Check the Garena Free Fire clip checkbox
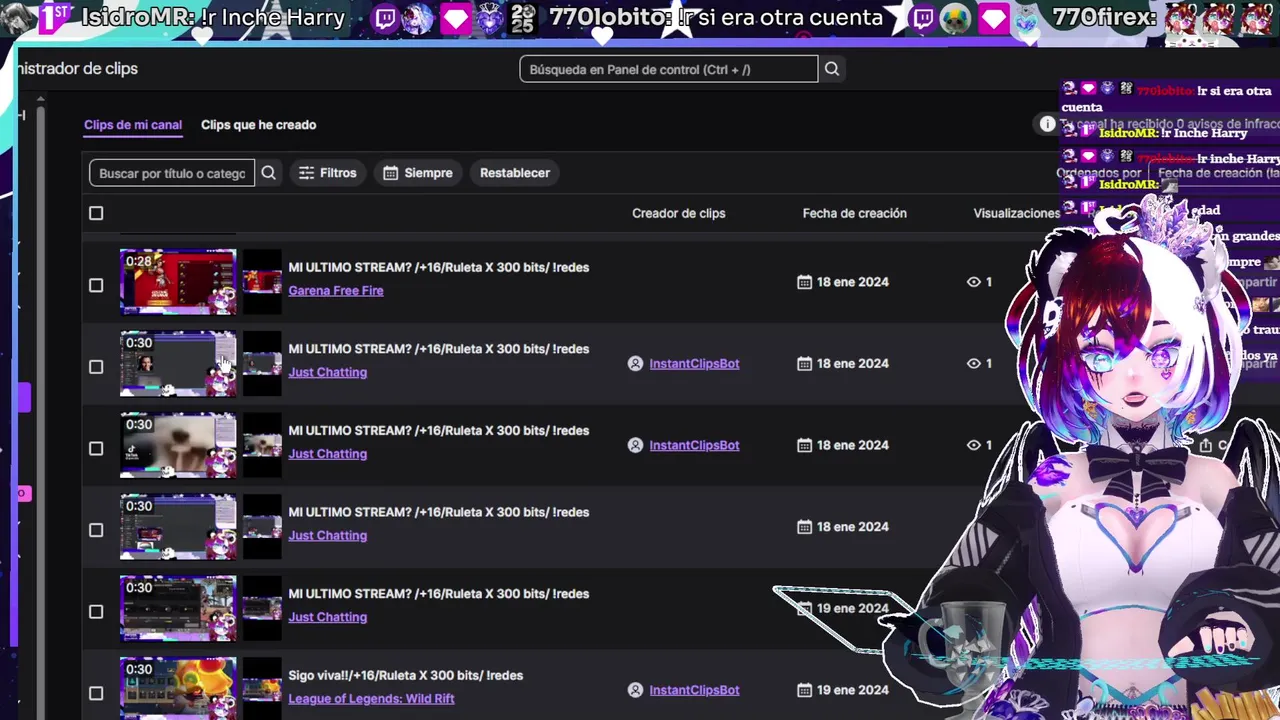 coord(96,285)
